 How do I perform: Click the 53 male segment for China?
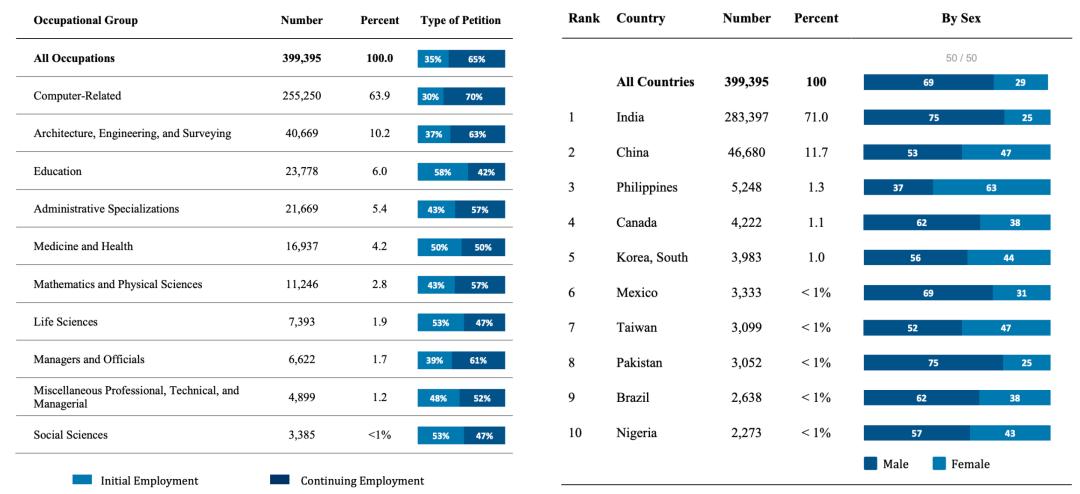coord(912,152)
